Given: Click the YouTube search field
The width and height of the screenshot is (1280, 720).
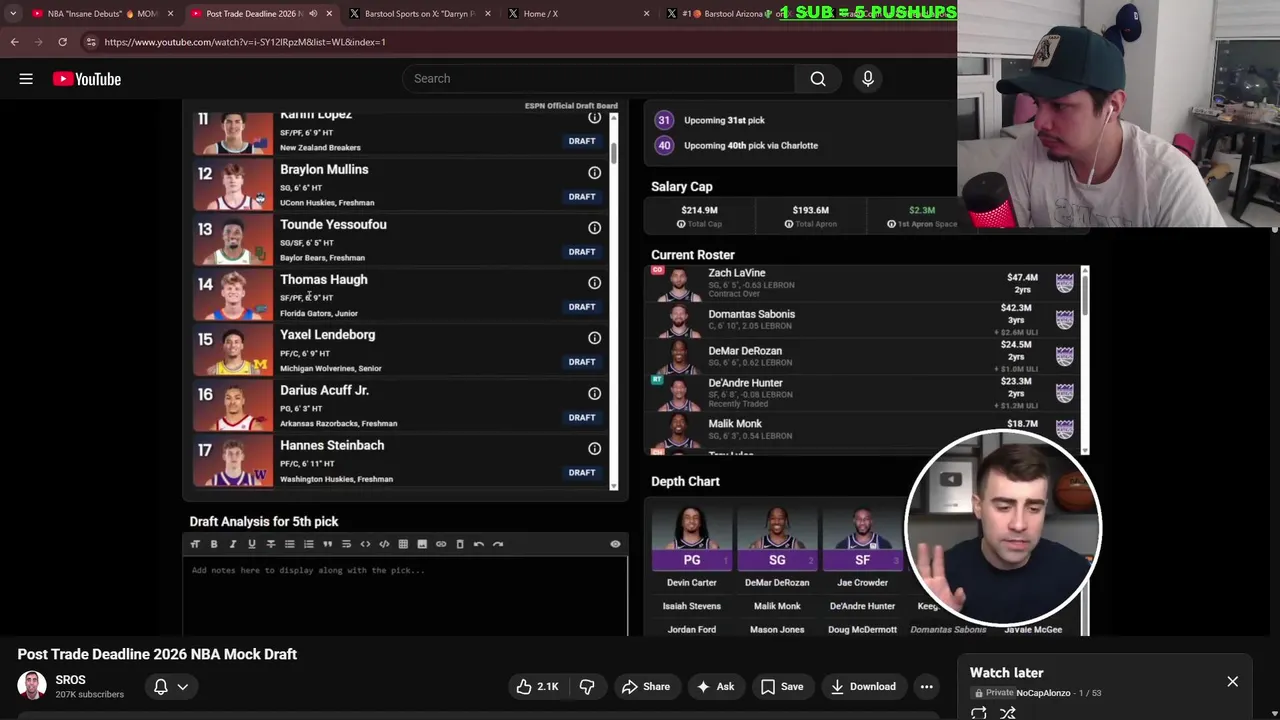Looking at the screenshot, I should pyautogui.click(x=598, y=79).
